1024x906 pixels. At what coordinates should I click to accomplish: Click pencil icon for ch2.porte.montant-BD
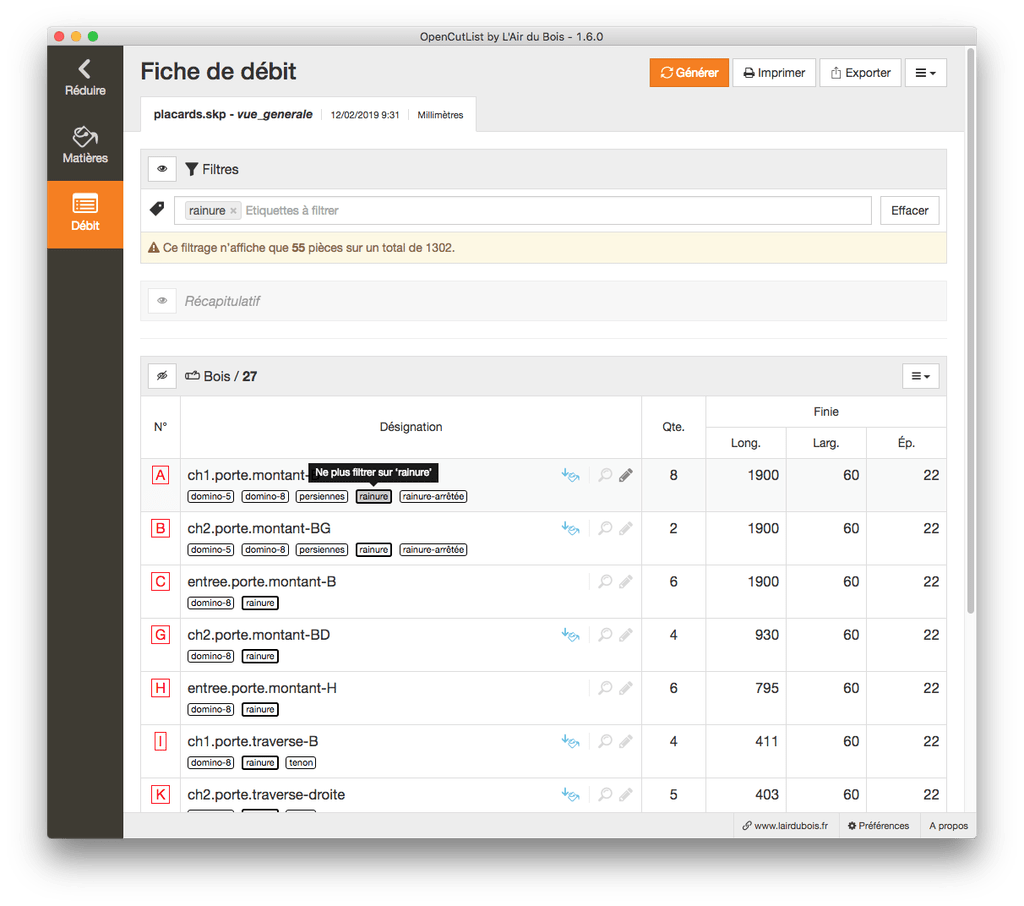click(626, 634)
